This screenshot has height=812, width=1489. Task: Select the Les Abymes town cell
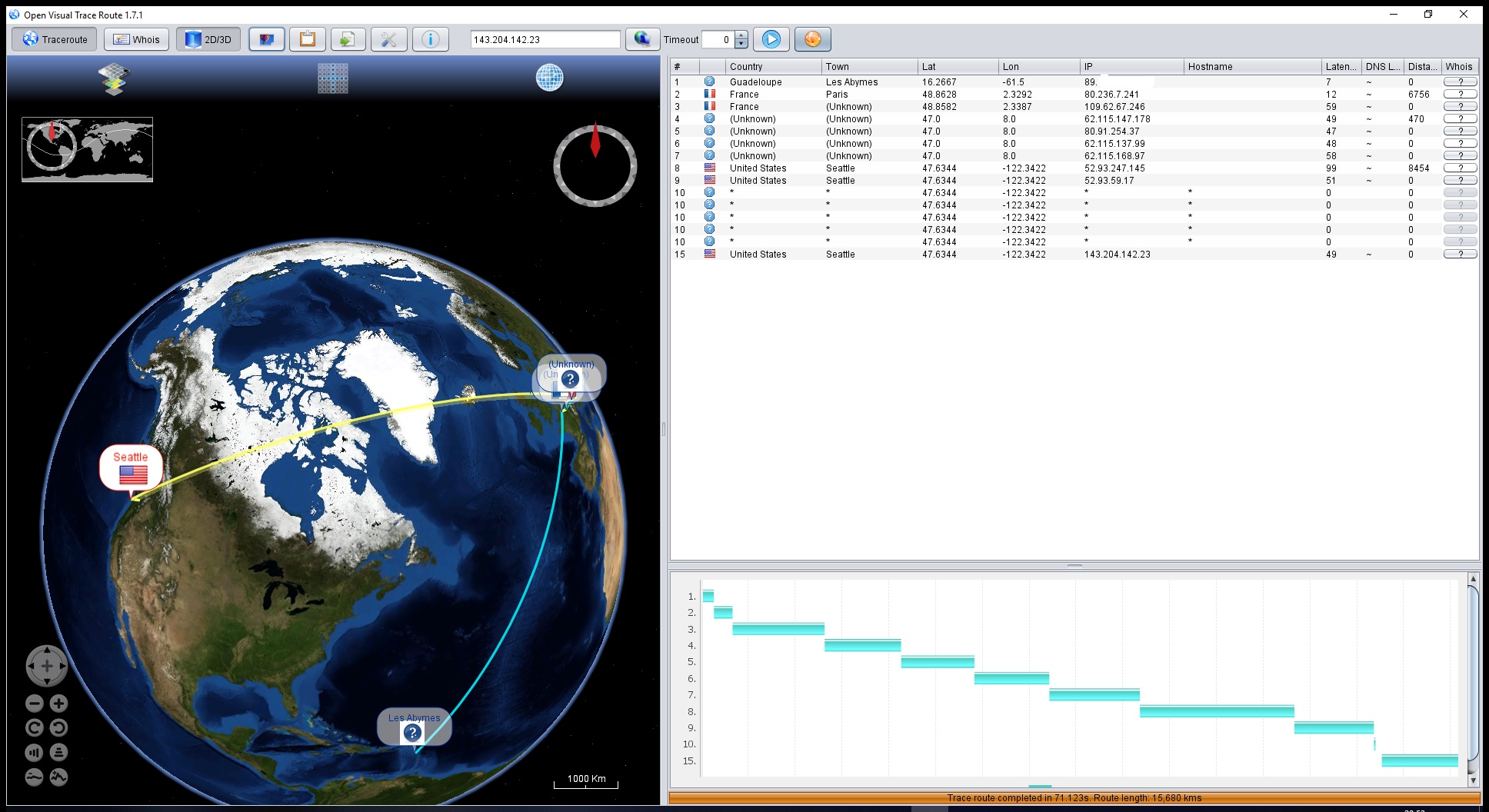click(x=869, y=82)
